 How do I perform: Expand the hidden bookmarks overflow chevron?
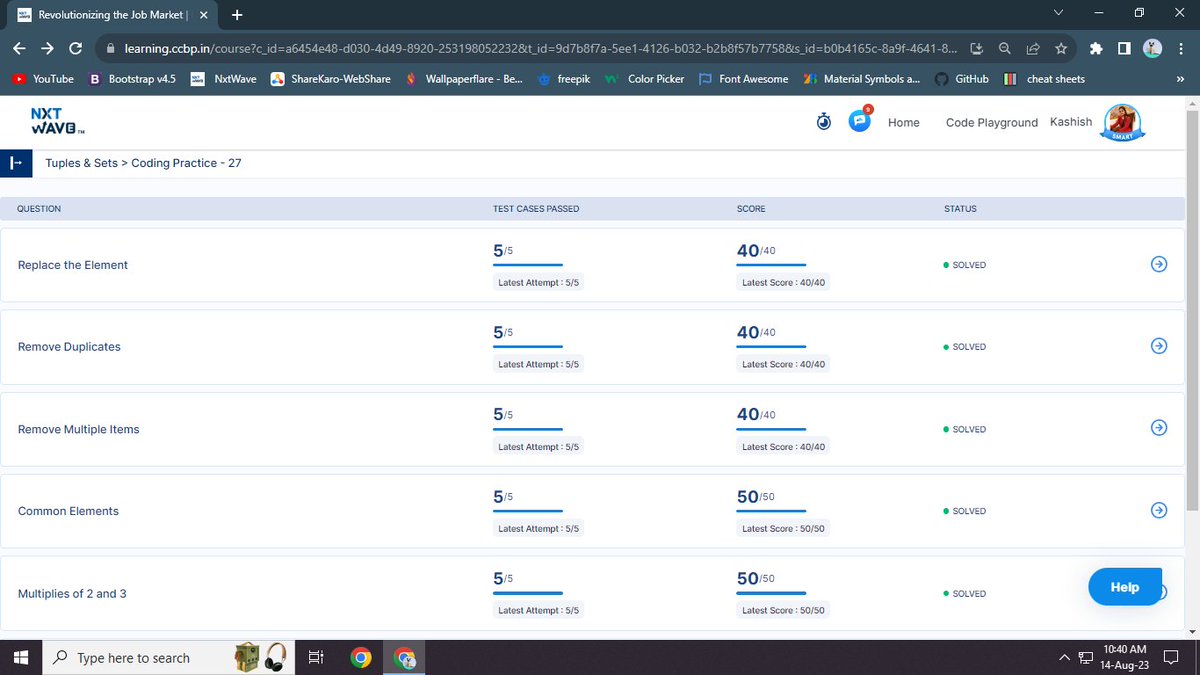[1182, 79]
